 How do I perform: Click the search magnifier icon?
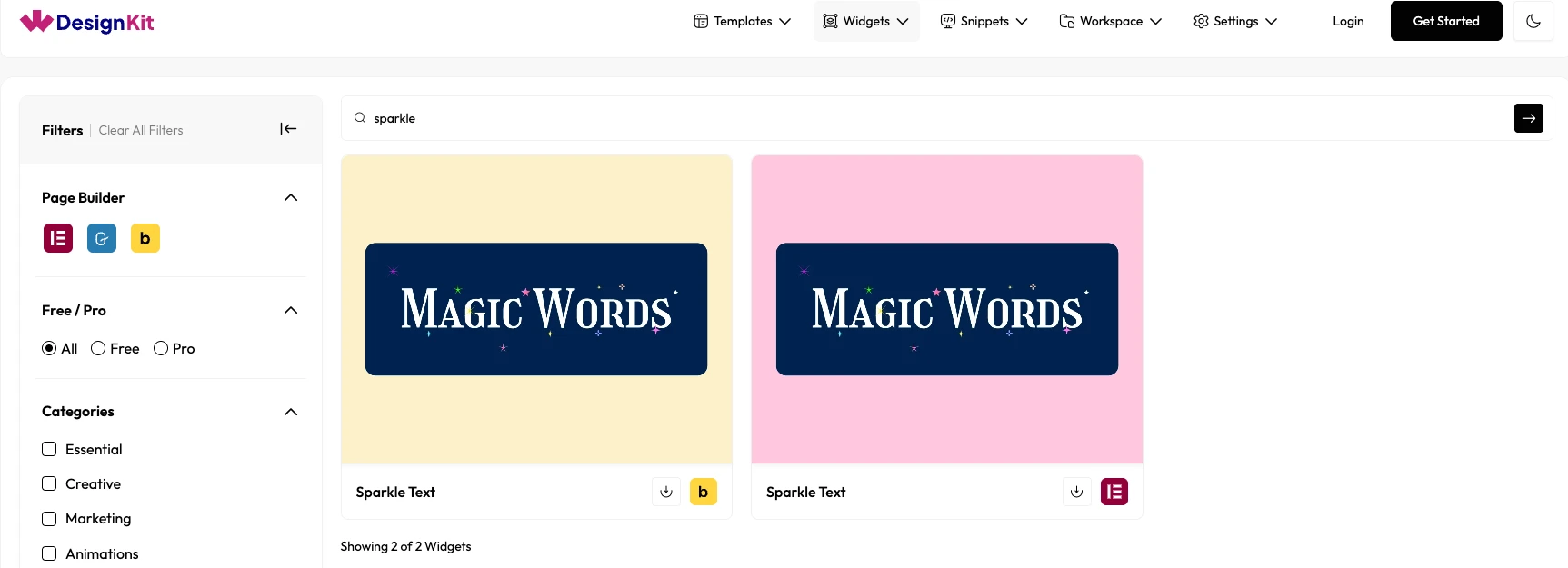[360, 118]
